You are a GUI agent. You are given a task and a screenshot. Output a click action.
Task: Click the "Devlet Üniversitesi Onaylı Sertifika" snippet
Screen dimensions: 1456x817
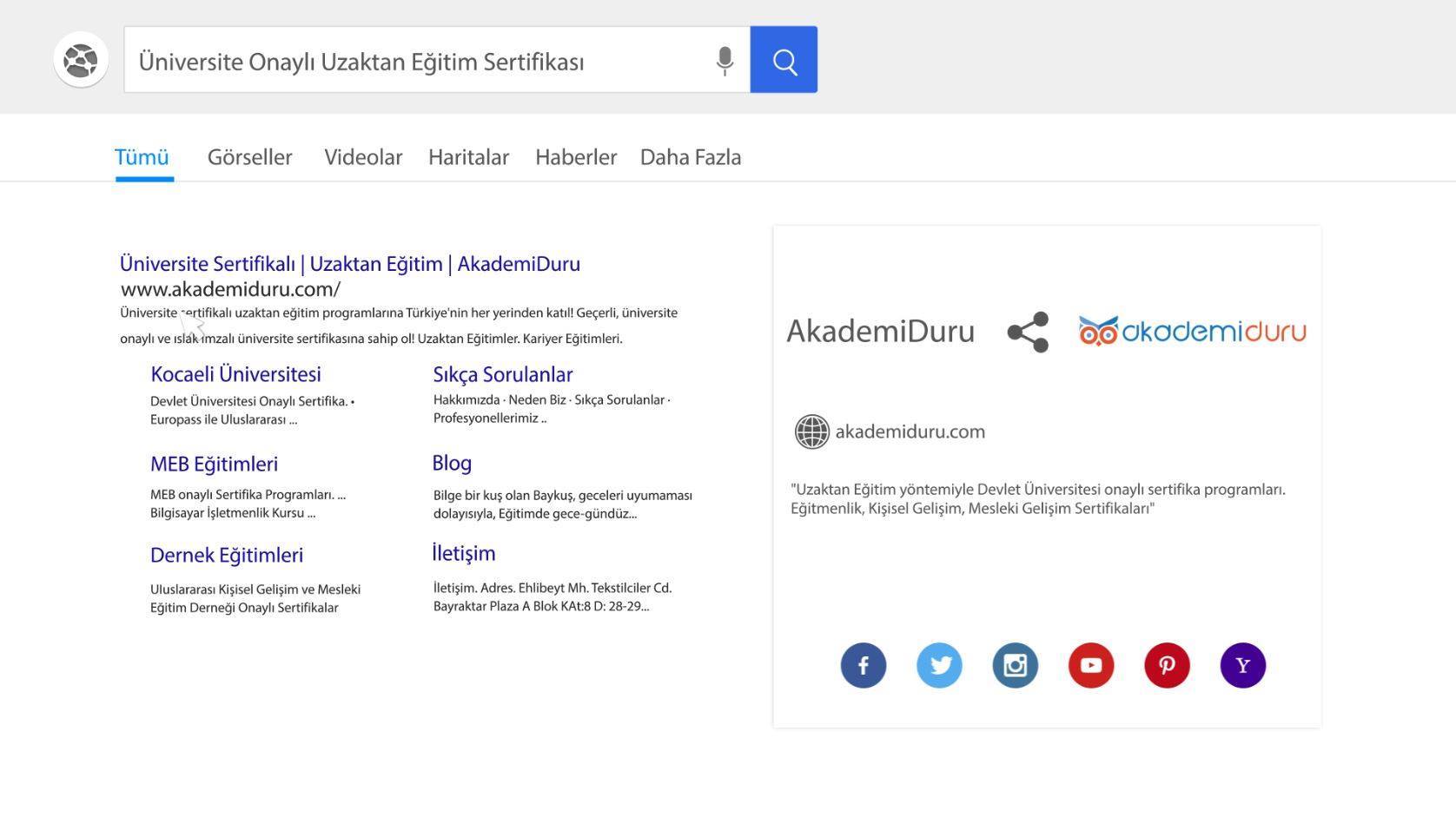point(253,411)
